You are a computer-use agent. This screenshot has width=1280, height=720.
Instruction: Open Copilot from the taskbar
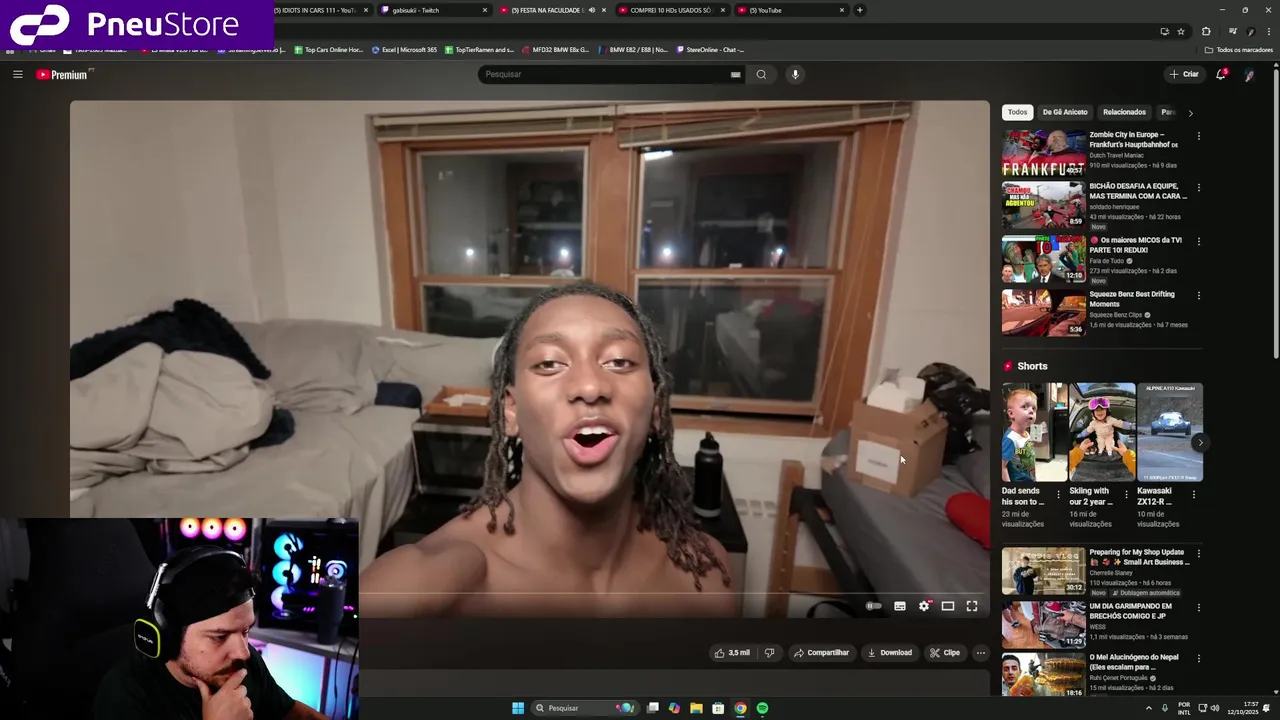tap(674, 708)
